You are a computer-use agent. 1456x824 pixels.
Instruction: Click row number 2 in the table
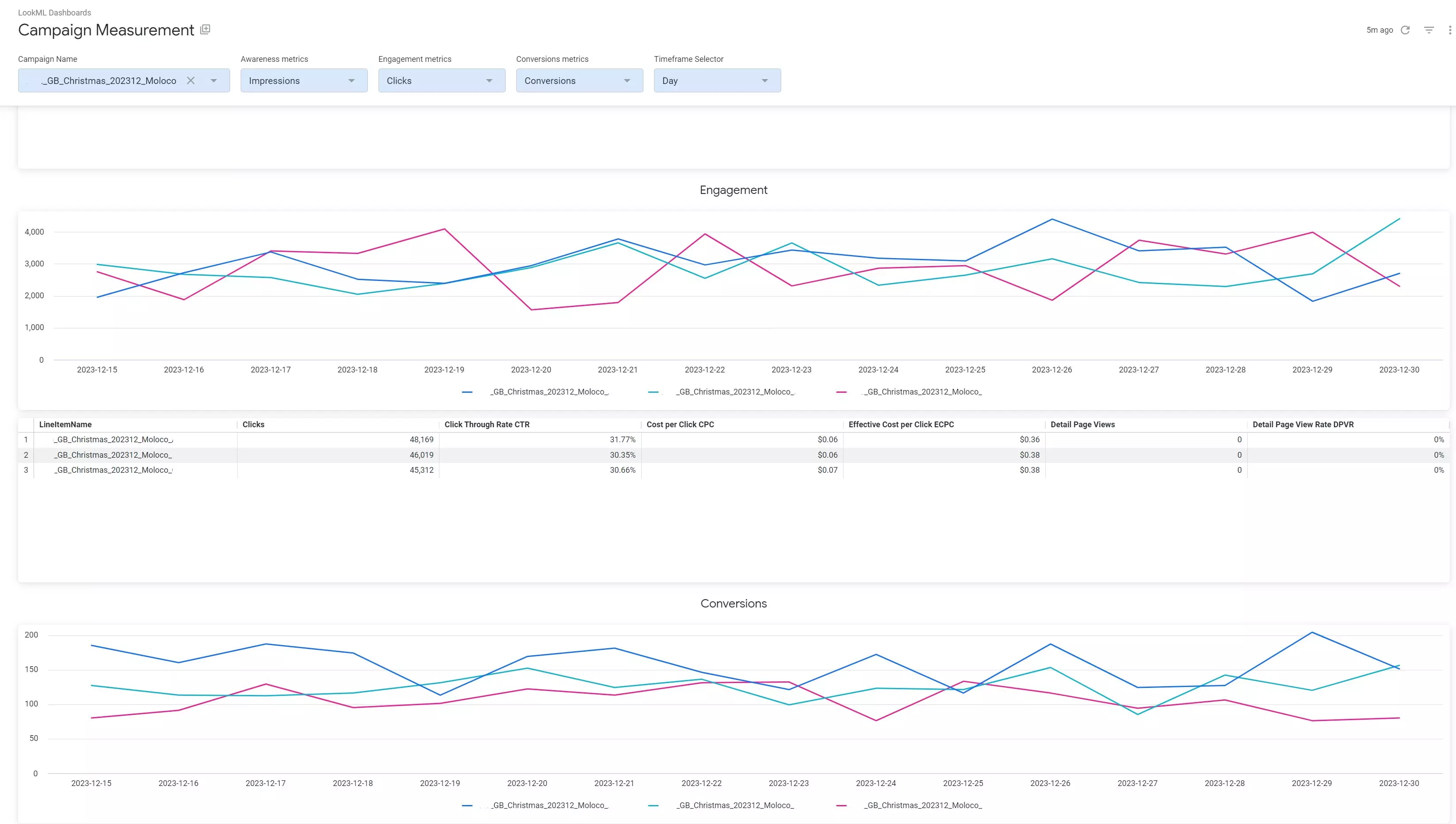click(x=26, y=455)
